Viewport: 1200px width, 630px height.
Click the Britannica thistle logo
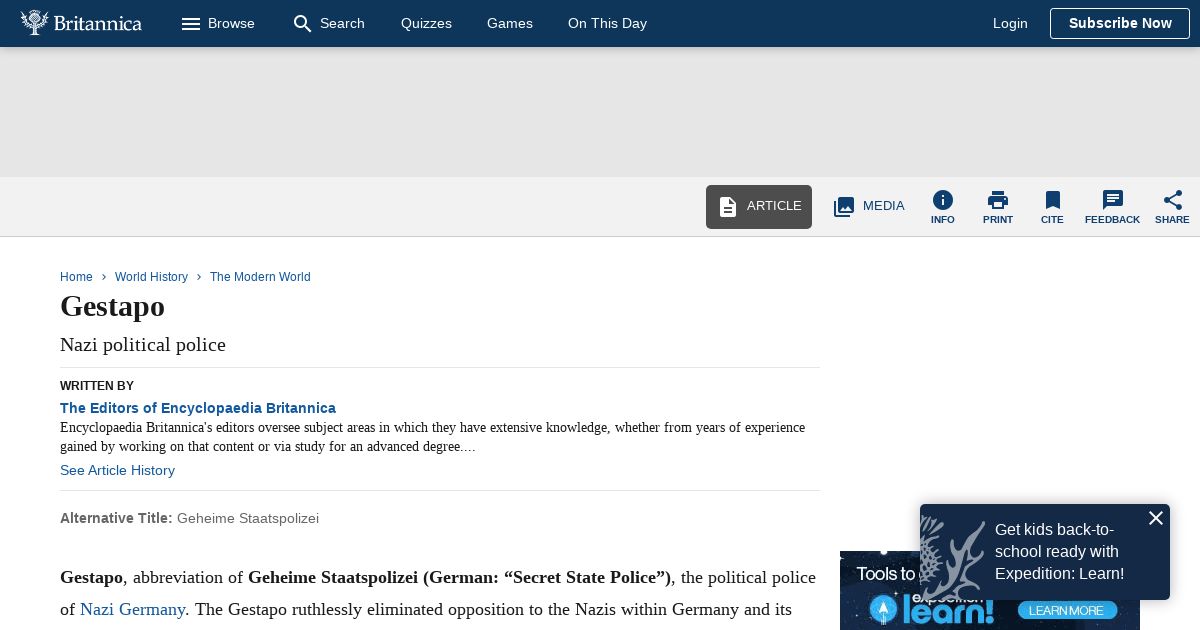(34, 22)
